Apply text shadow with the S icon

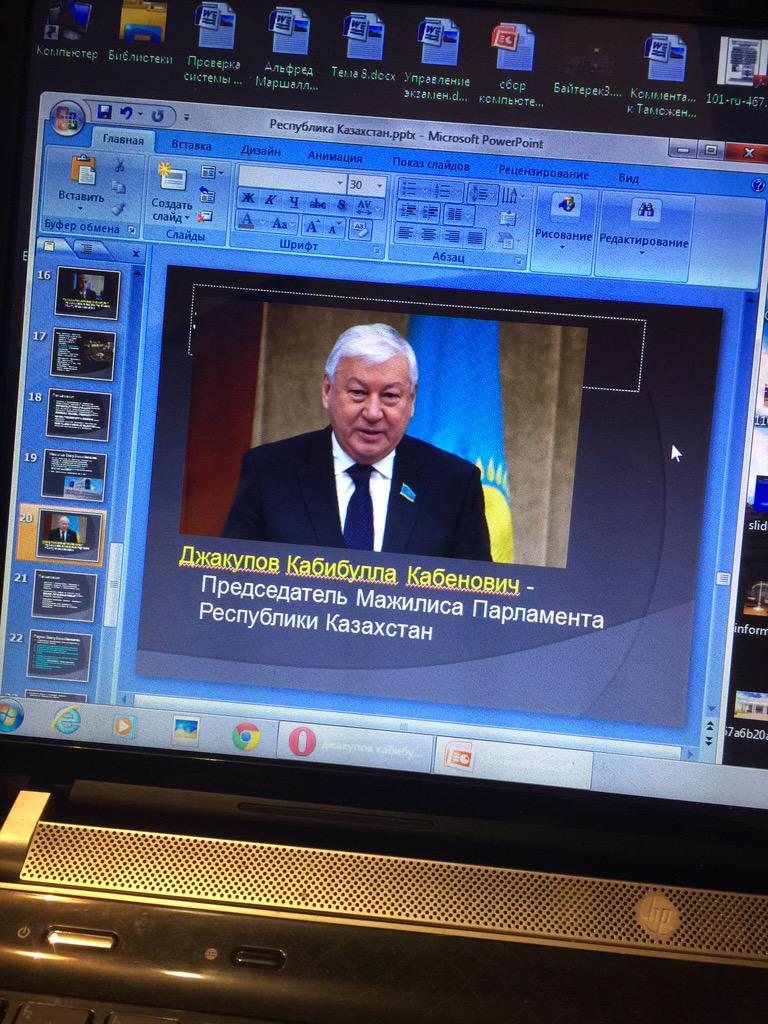342,205
